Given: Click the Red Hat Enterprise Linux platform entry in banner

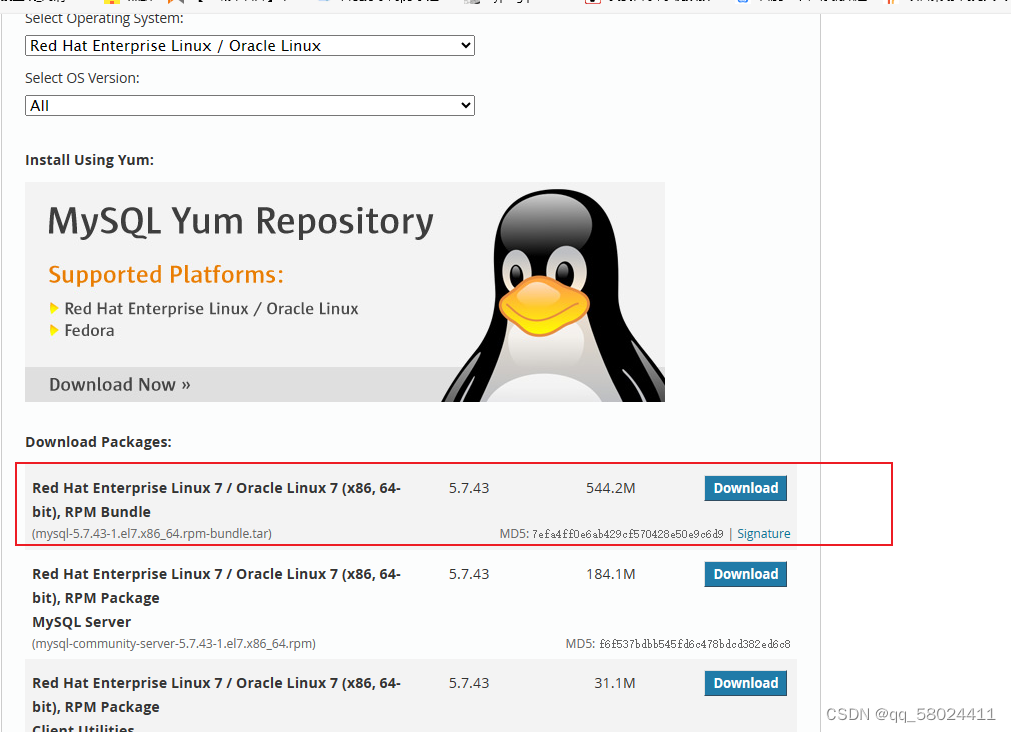Looking at the screenshot, I should click(x=211, y=309).
